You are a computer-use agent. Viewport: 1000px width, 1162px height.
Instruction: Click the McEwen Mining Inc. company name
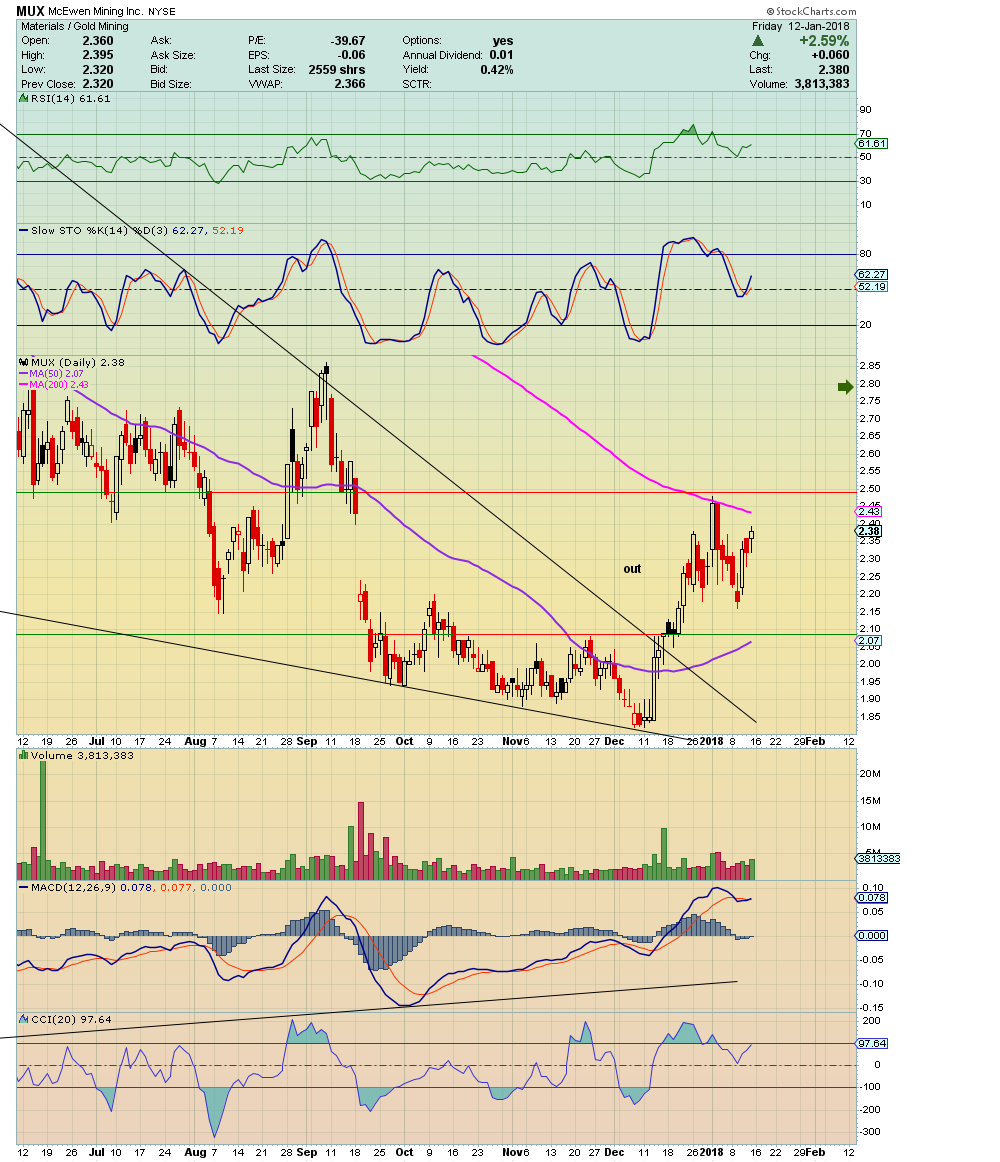click(96, 12)
